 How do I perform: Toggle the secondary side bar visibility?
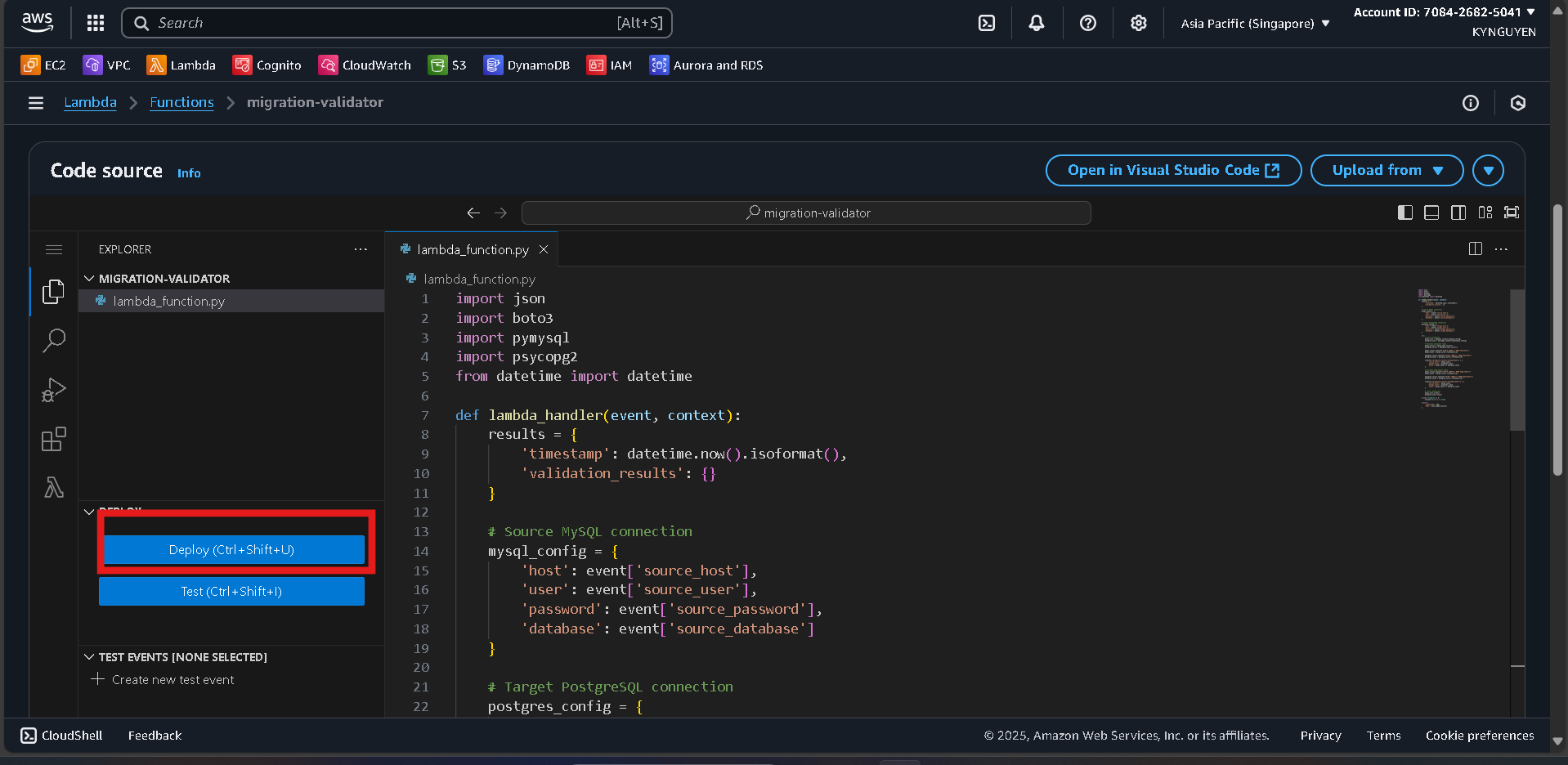click(x=1458, y=212)
